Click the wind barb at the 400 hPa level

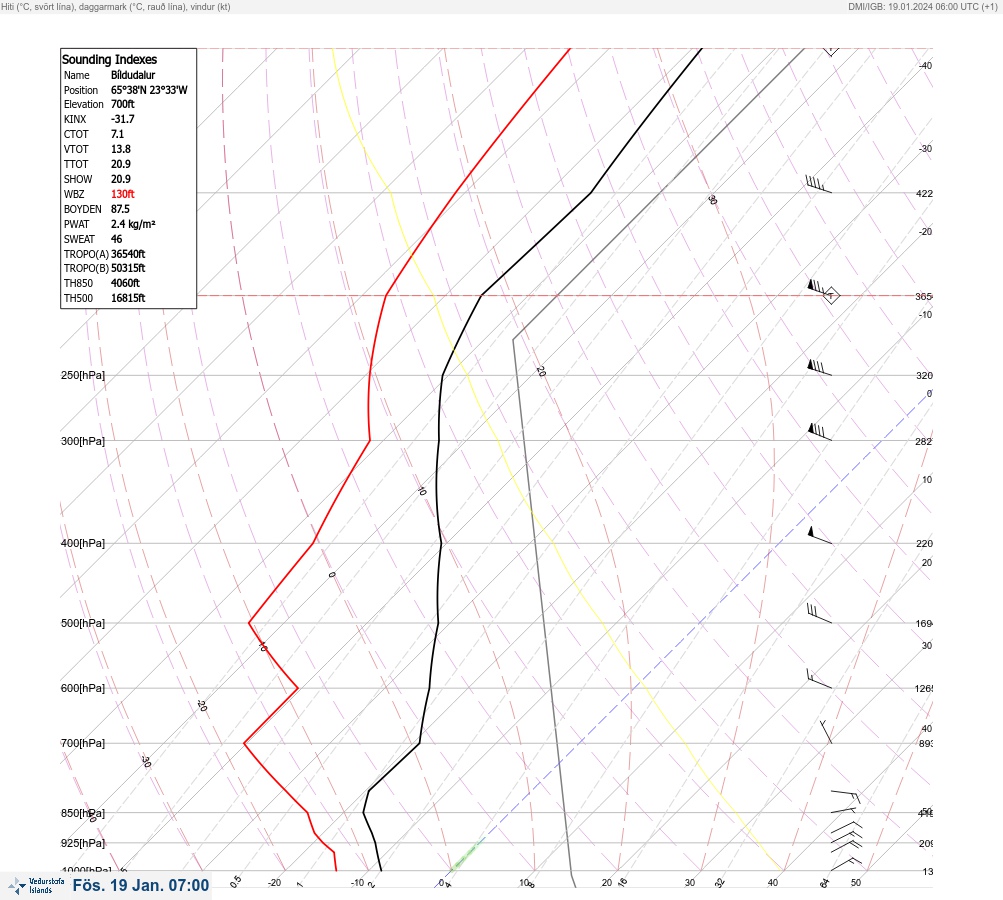click(x=820, y=535)
